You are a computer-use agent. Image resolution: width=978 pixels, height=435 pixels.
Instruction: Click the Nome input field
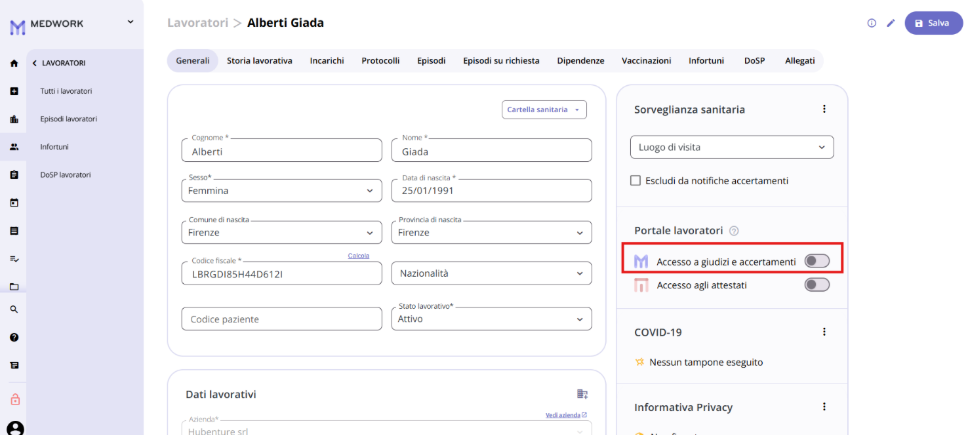[x=491, y=150]
